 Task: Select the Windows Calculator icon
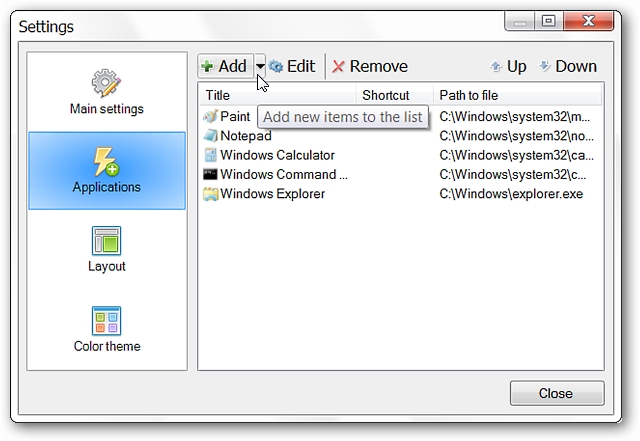[210, 155]
